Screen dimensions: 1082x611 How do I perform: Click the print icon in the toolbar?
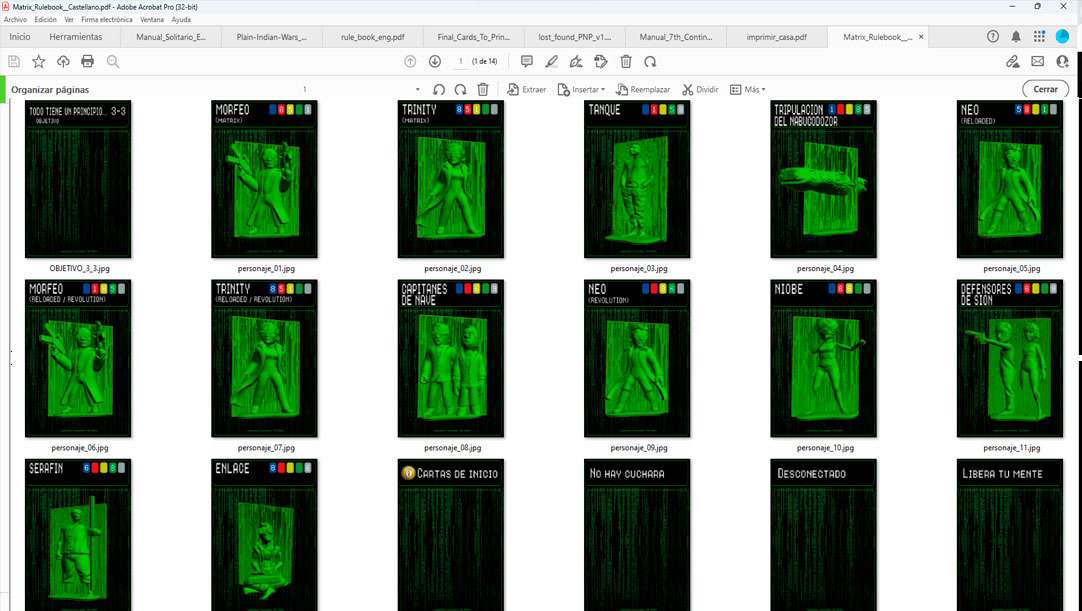click(88, 62)
